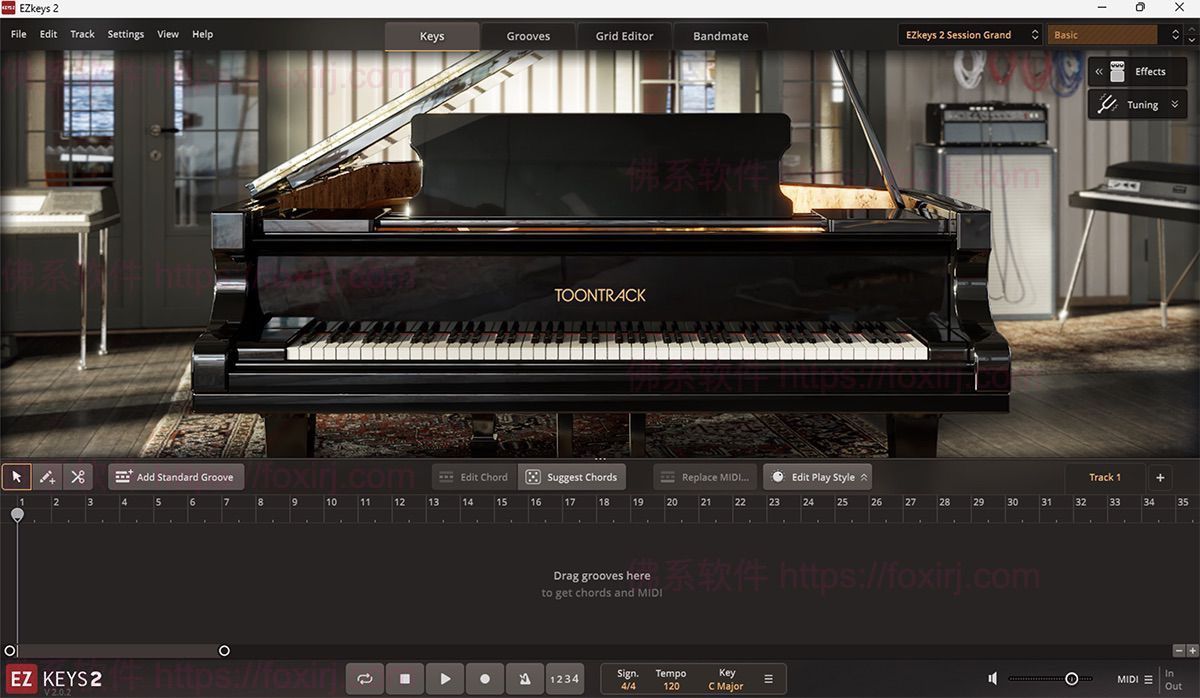Click the speaker volume icon

click(992, 679)
